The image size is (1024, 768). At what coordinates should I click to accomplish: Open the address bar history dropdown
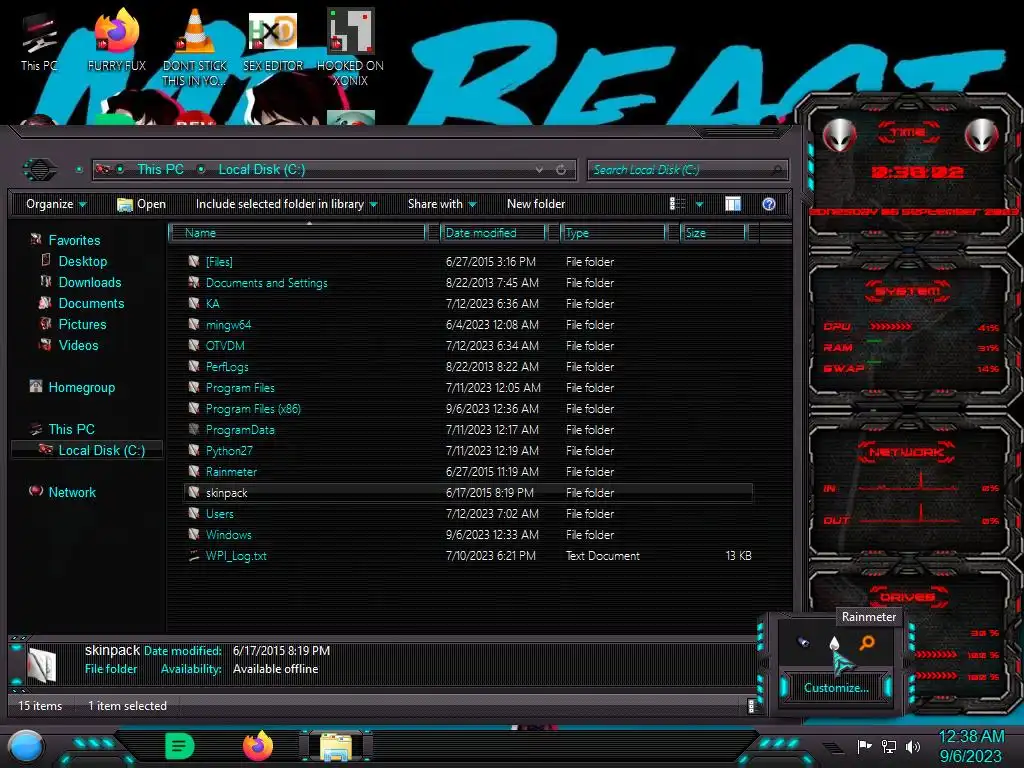point(539,170)
